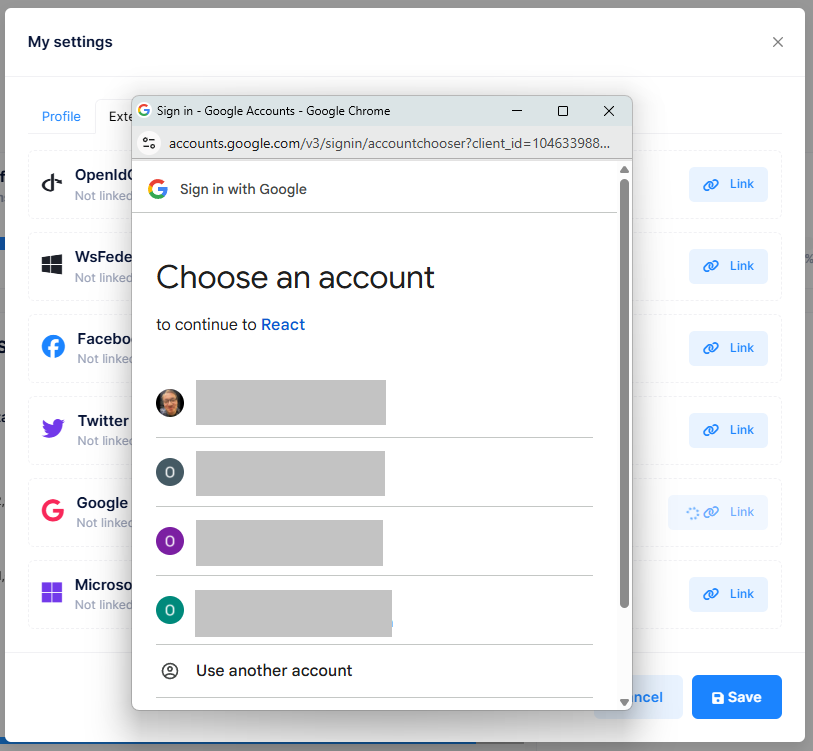813x751 pixels.
Task: Click the Google provider name in settings
Action: [102, 503]
